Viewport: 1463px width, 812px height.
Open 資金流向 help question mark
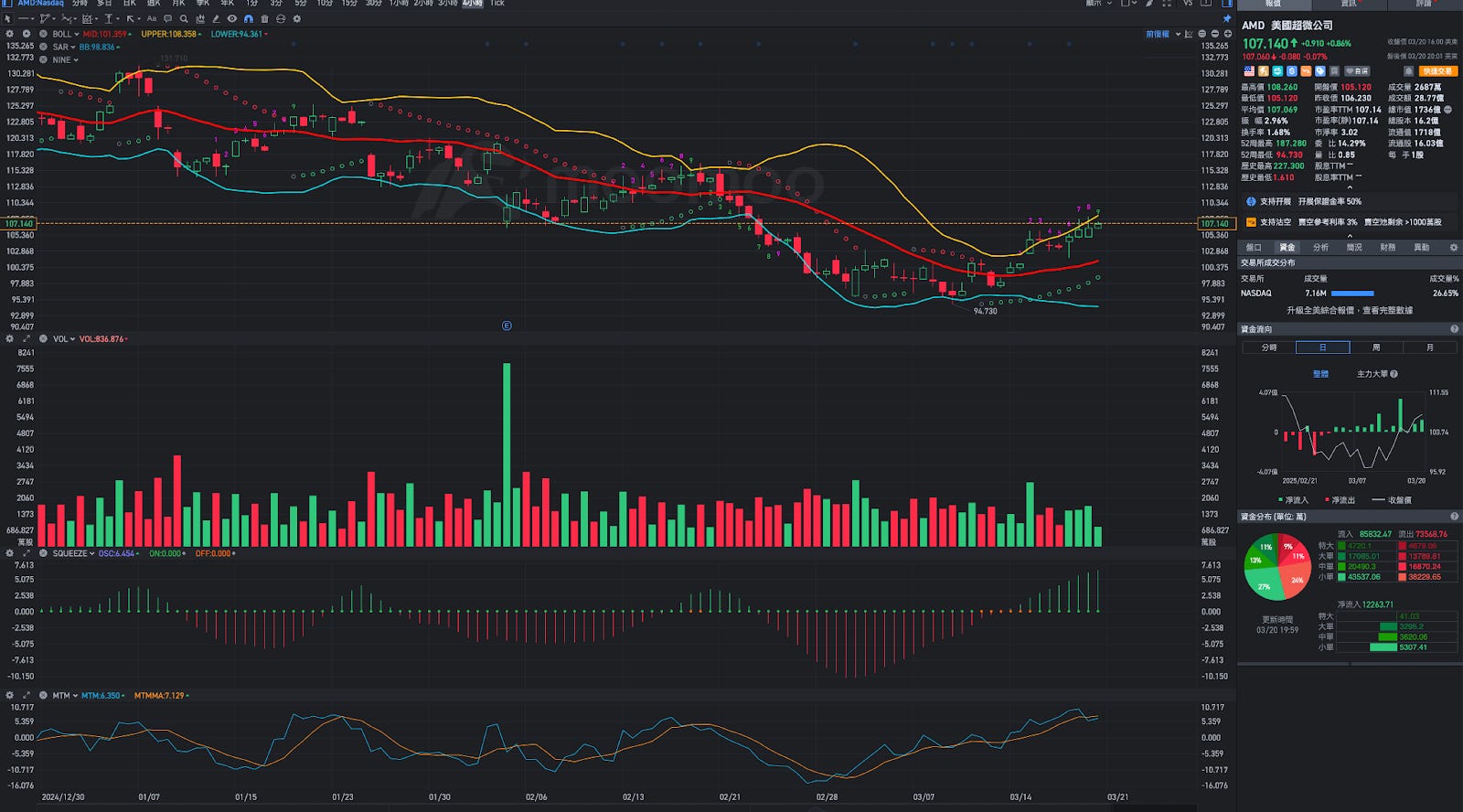pyautogui.click(x=1454, y=329)
